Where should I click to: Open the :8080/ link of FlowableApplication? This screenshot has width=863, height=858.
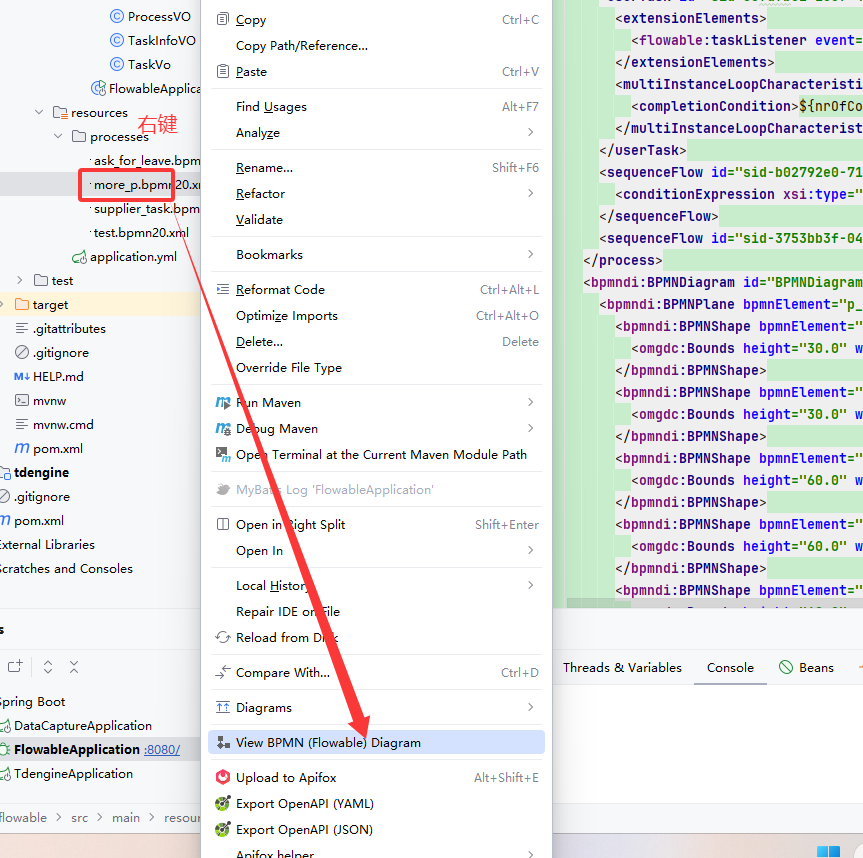click(162, 750)
